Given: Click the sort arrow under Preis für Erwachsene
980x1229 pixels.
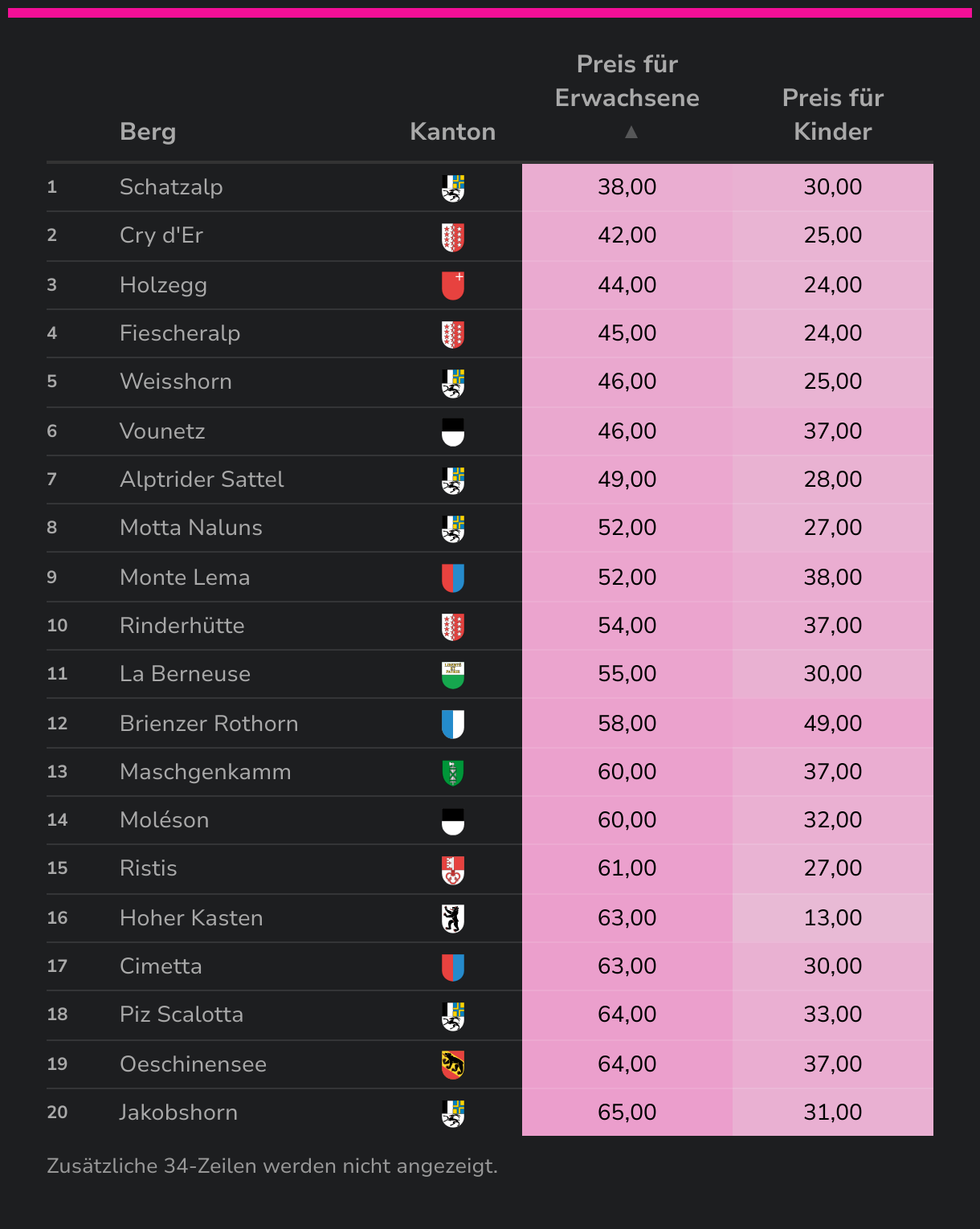Looking at the screenshot, I should coord(631,132).
